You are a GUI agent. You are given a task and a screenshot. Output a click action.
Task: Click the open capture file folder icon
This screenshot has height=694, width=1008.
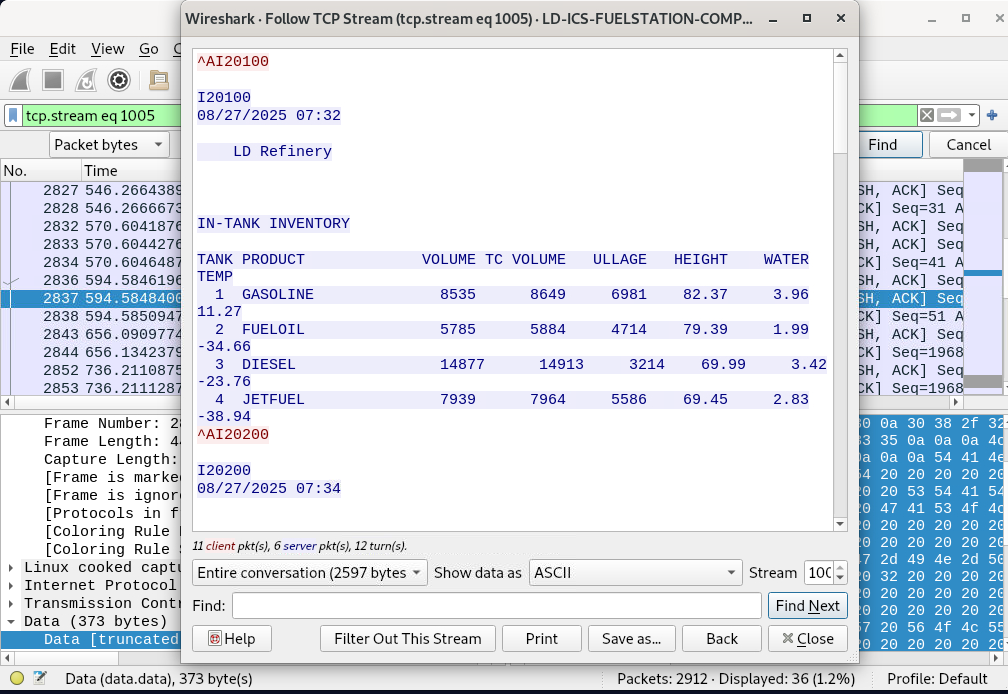pyautogui.click(x=158, y=81)
